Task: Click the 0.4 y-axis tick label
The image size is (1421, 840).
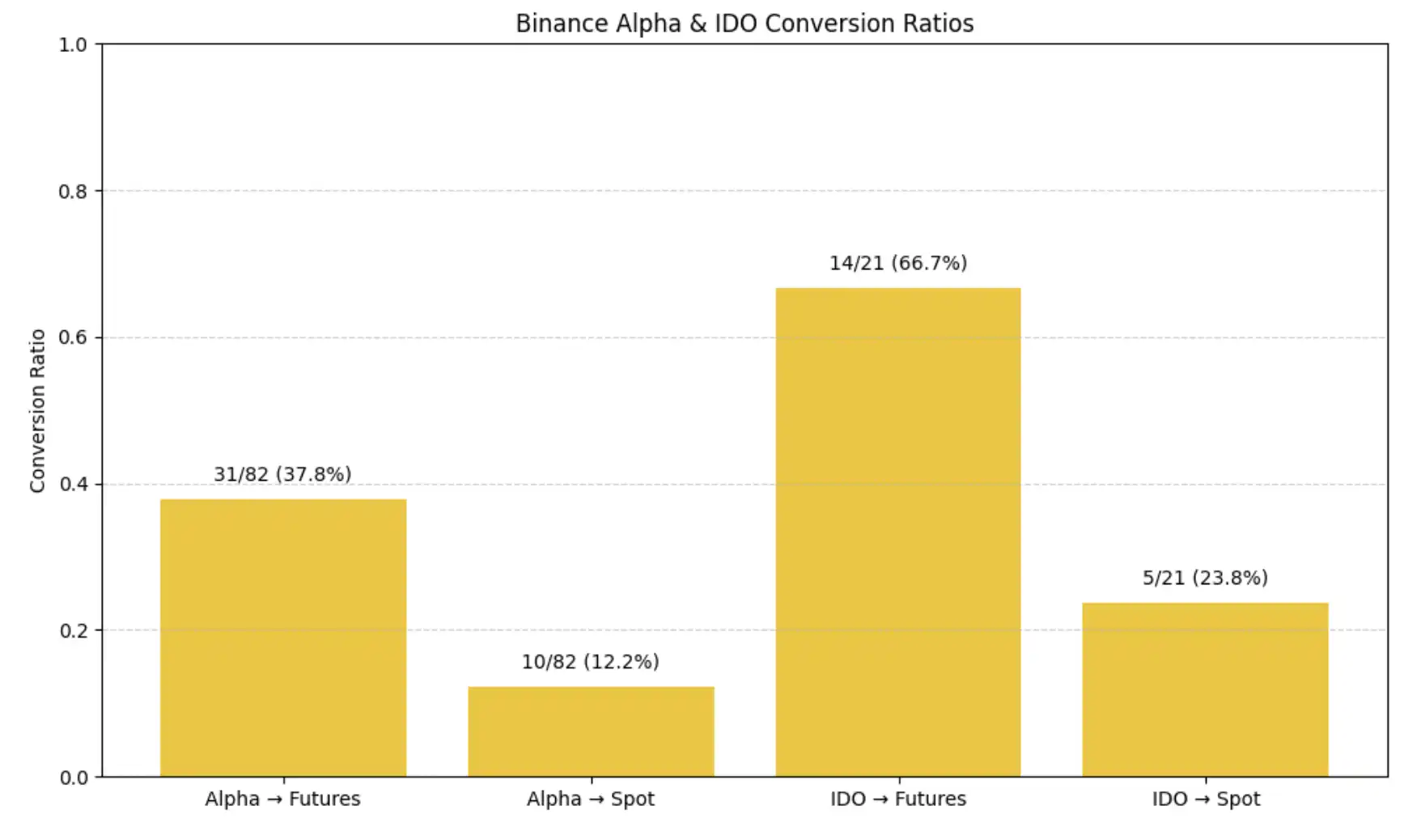Action: (73, 485)
